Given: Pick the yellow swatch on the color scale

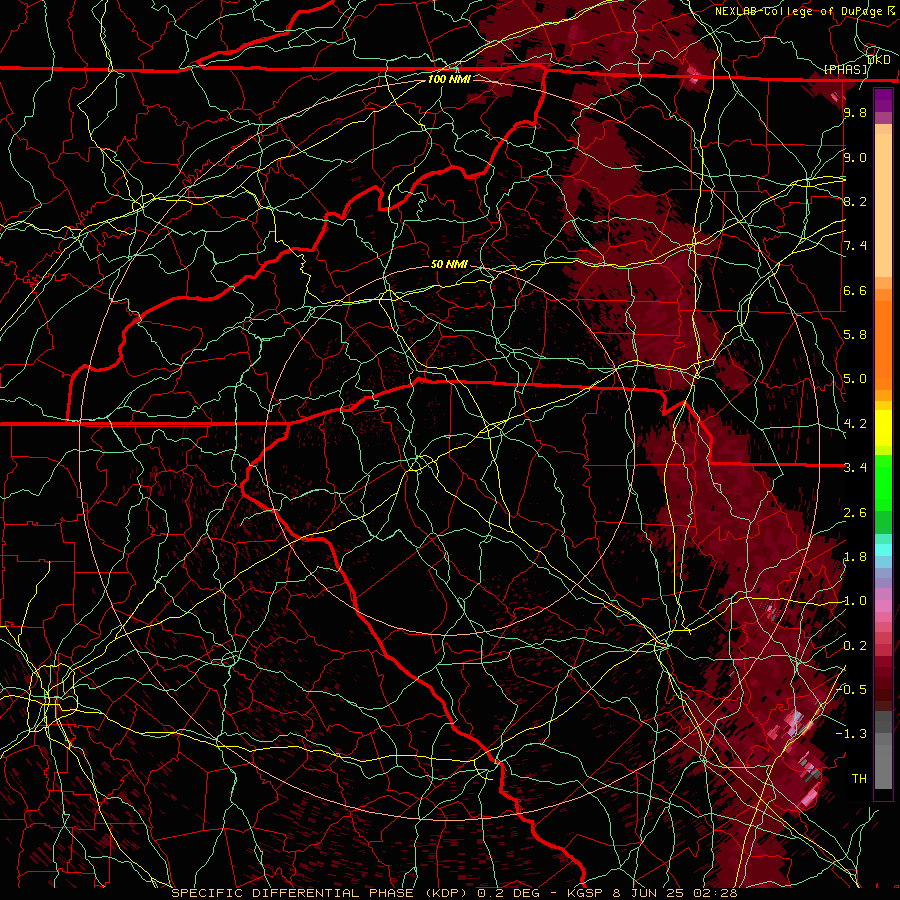Looking at the screenshot, I should pyautogui.click(x=883, y=428).
